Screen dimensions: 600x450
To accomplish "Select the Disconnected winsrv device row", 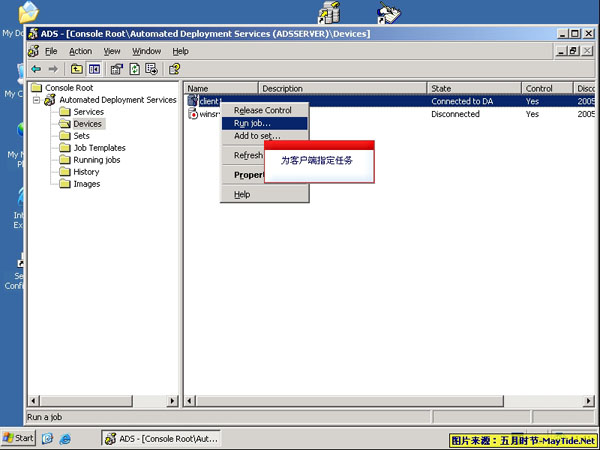I will (390, 114).
